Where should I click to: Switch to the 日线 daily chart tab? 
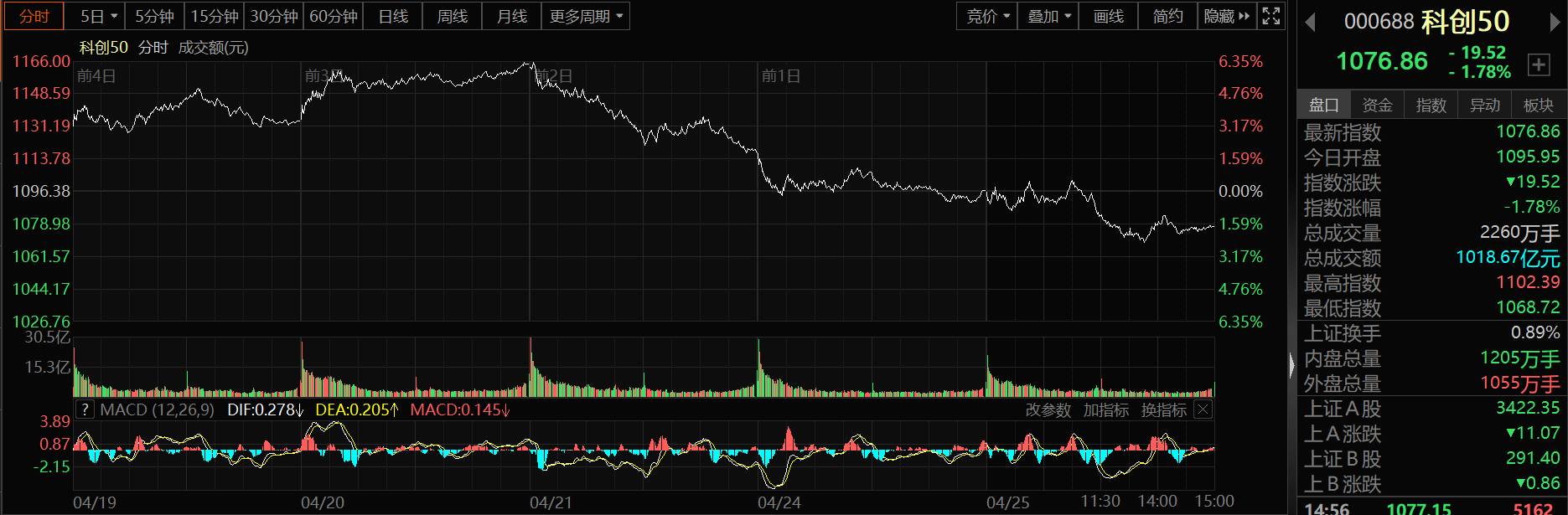pyautogui.click(x=393, y=16)
